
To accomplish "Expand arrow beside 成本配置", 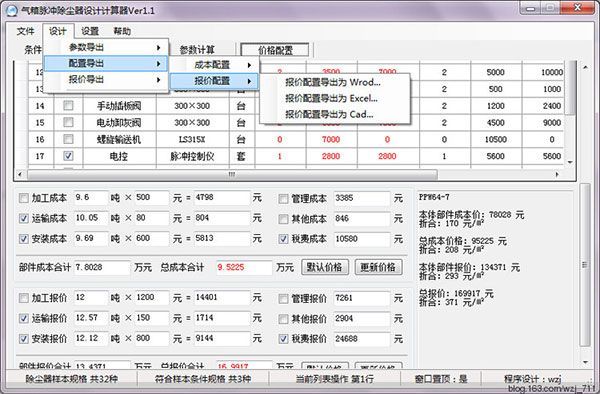I will coord(249,65).
